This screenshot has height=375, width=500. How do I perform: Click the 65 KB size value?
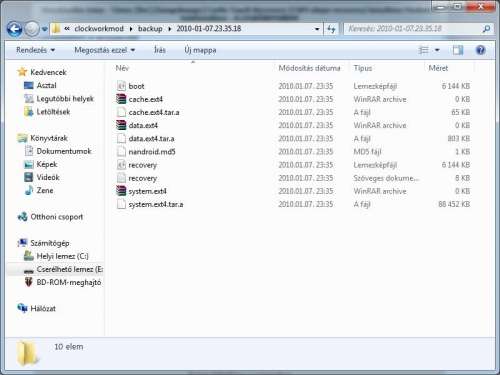tap(460, 113)
